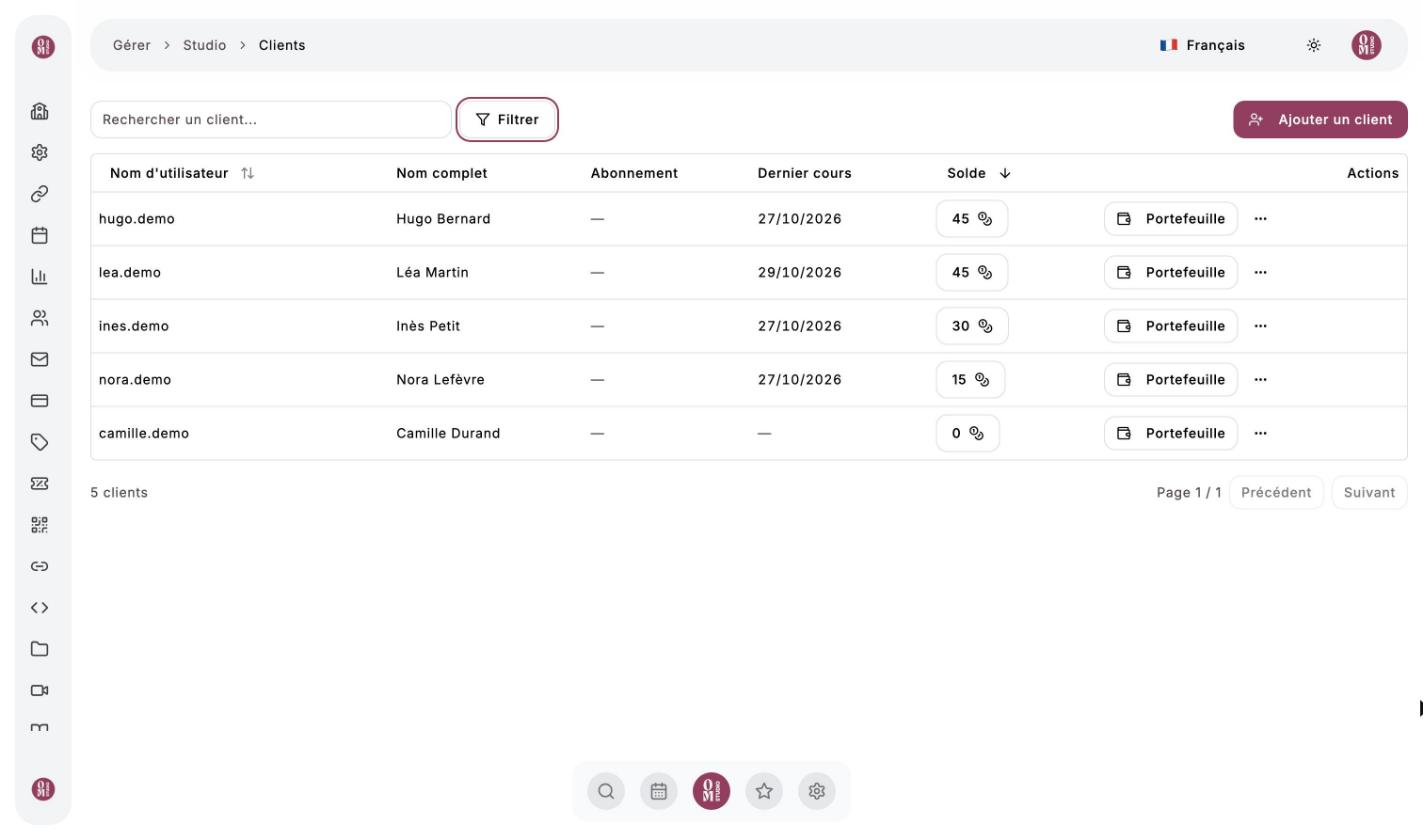Open the users/clients sidebar icon
The height and width of the screenshot is (840, 1423).
pos(40,318)
